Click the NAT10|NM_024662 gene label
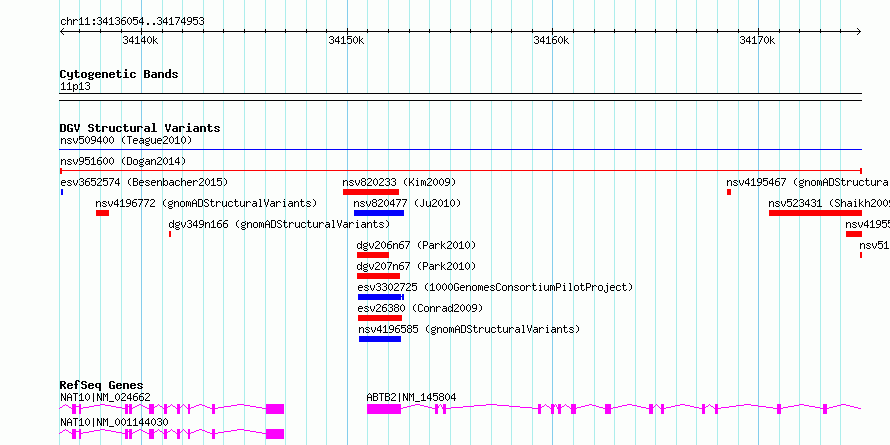Viewport: 890px width, 445px height. tap(106, 398)
